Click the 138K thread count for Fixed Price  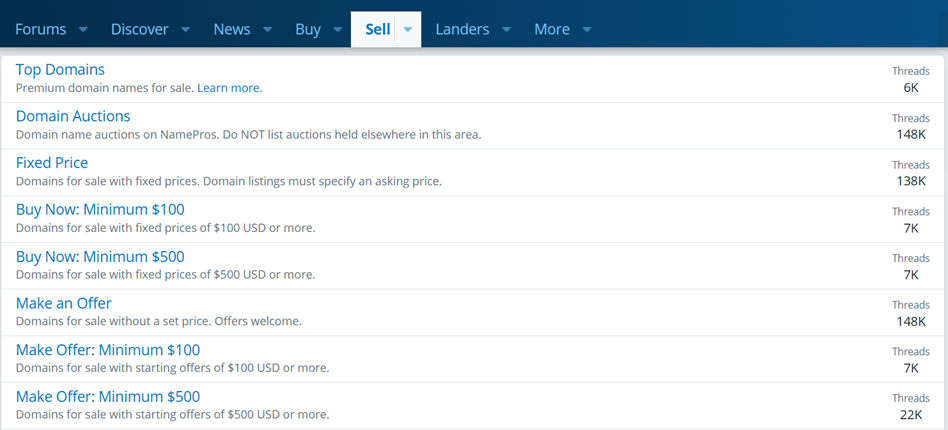coord(911,181)
